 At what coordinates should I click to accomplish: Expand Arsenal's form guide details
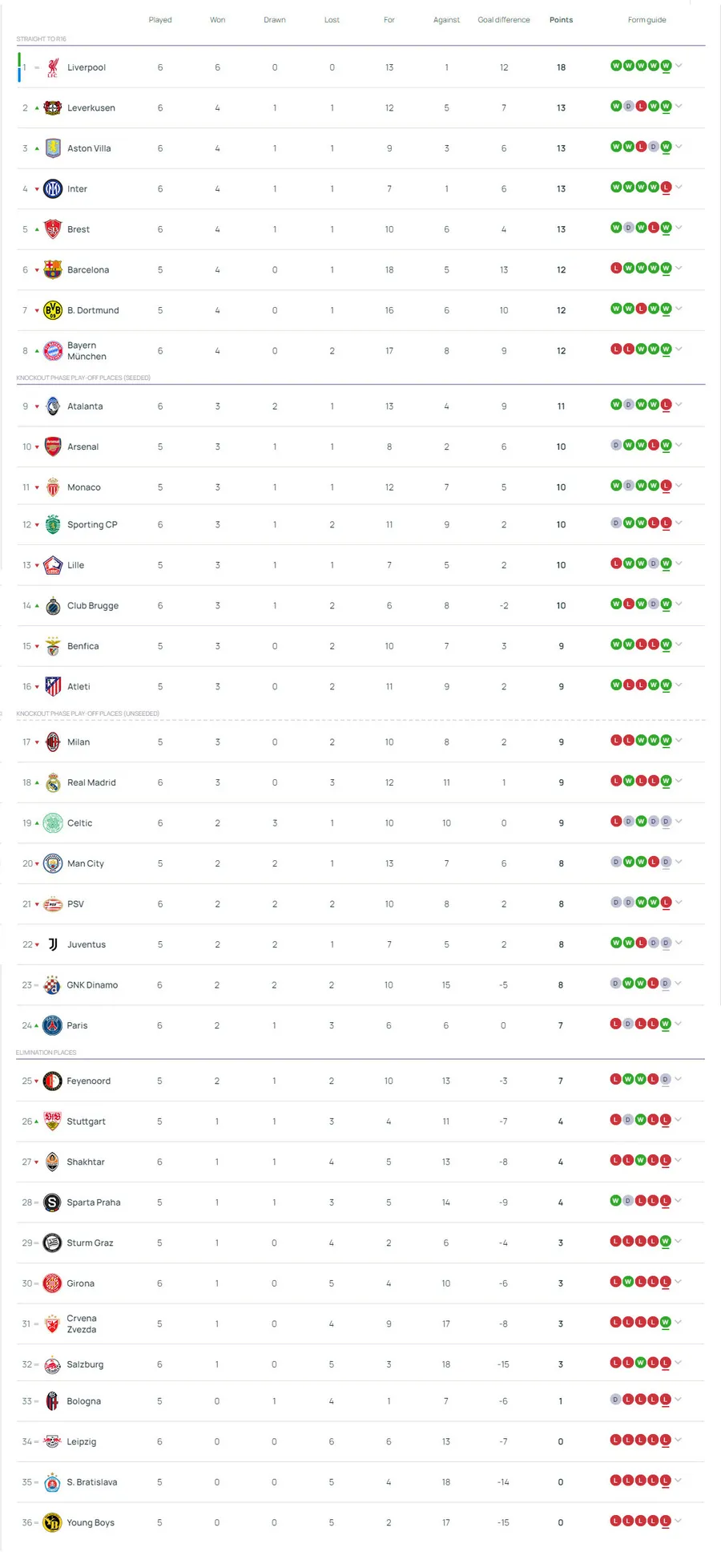click(679, 445)
